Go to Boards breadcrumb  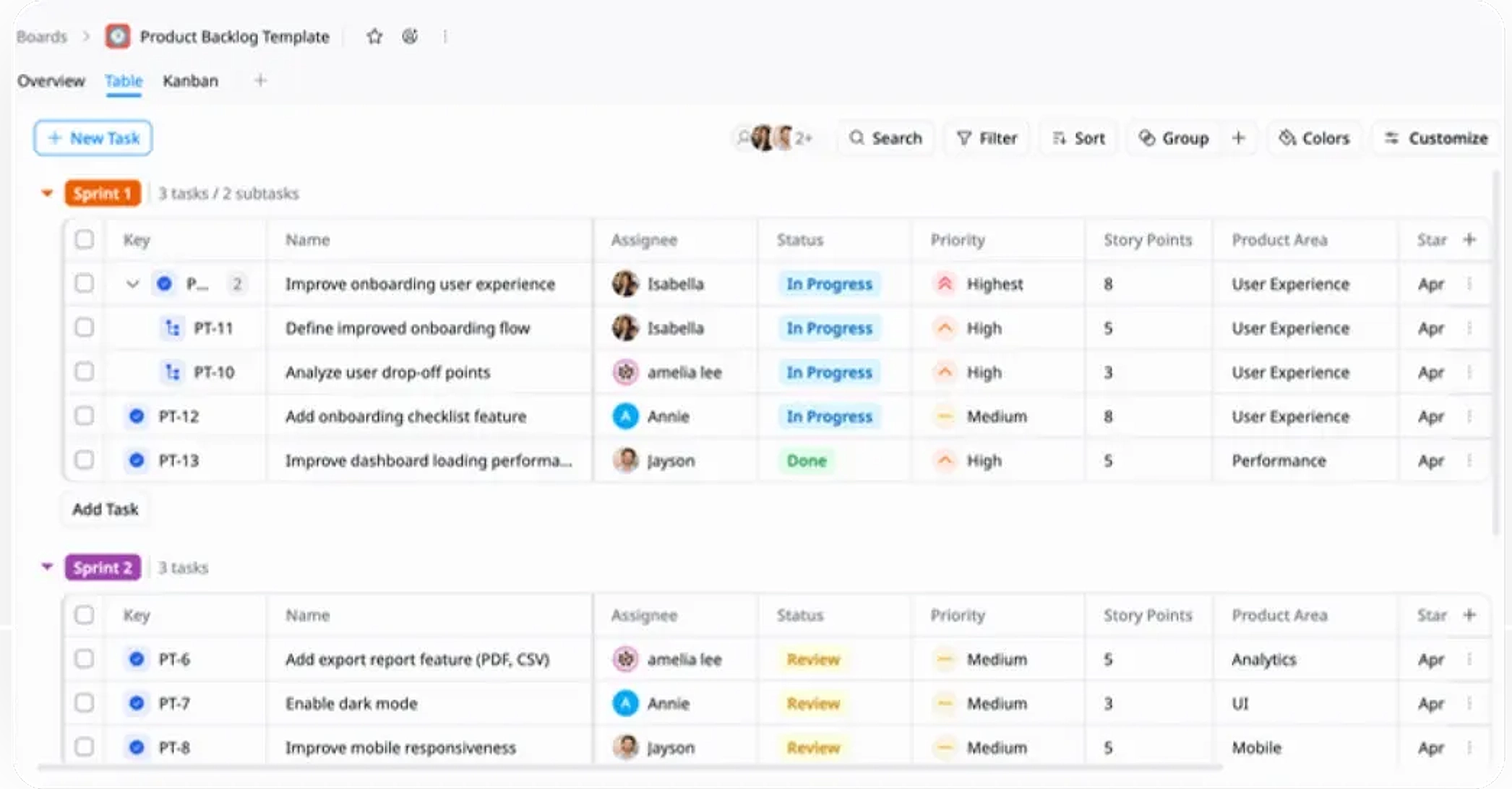coord(41,36)
